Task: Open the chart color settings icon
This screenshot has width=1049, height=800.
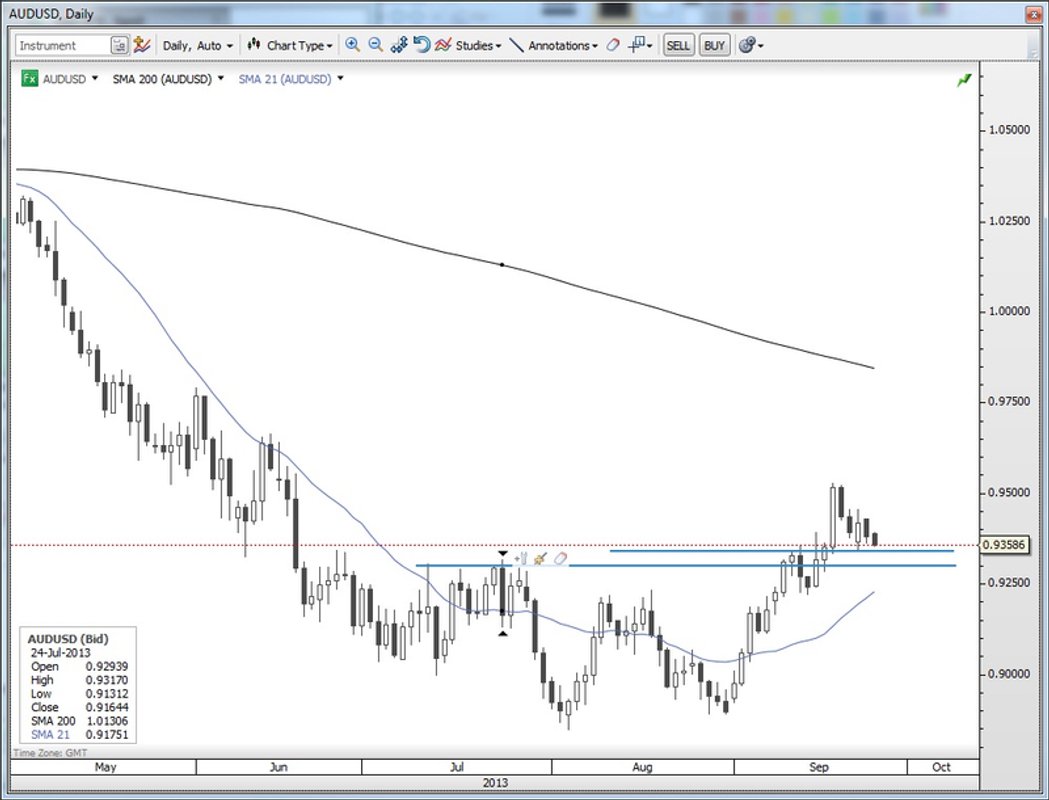Action: coord(748,45)
